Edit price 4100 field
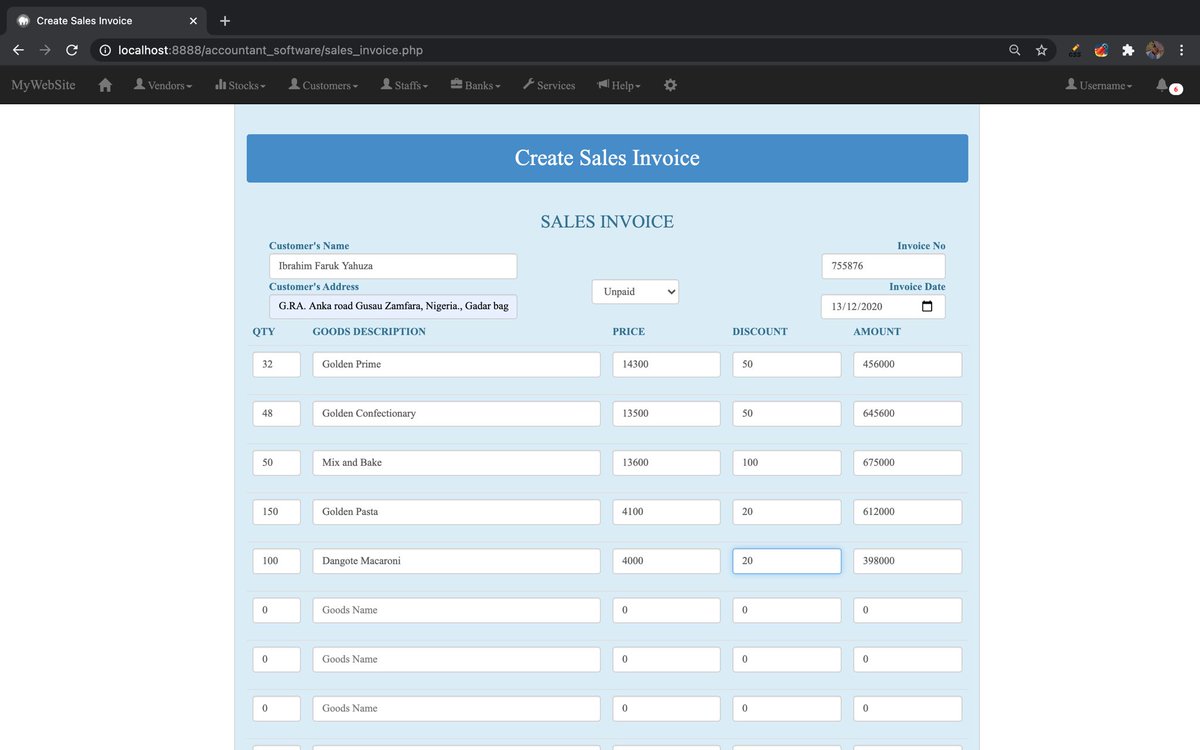This screenshot has width=1200, height=750. point(666,512)
